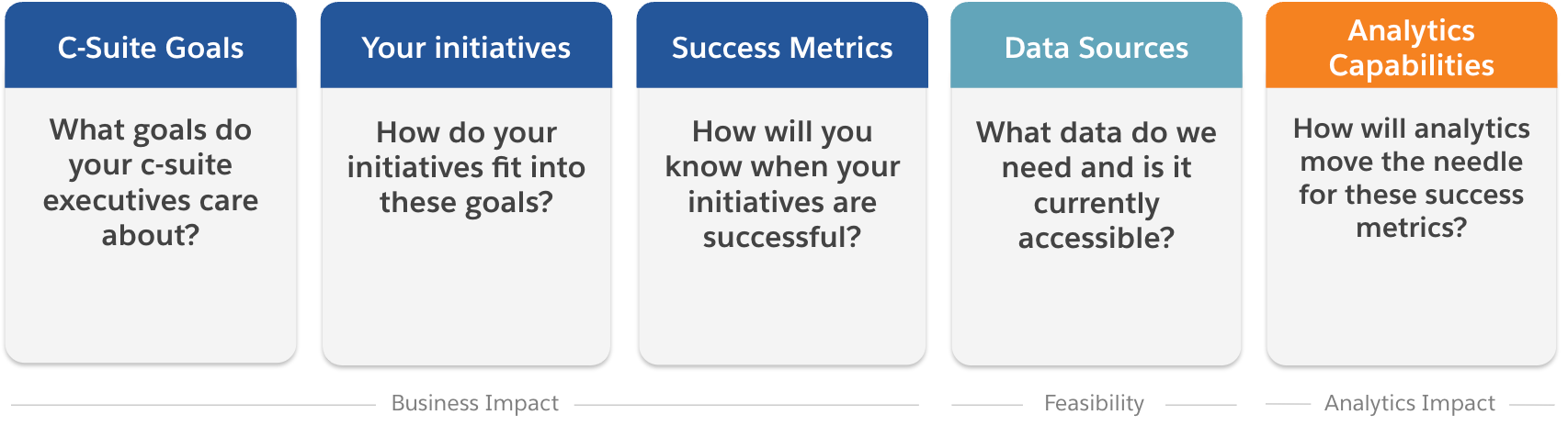Click the line right of Analytics Impact

1531,404
